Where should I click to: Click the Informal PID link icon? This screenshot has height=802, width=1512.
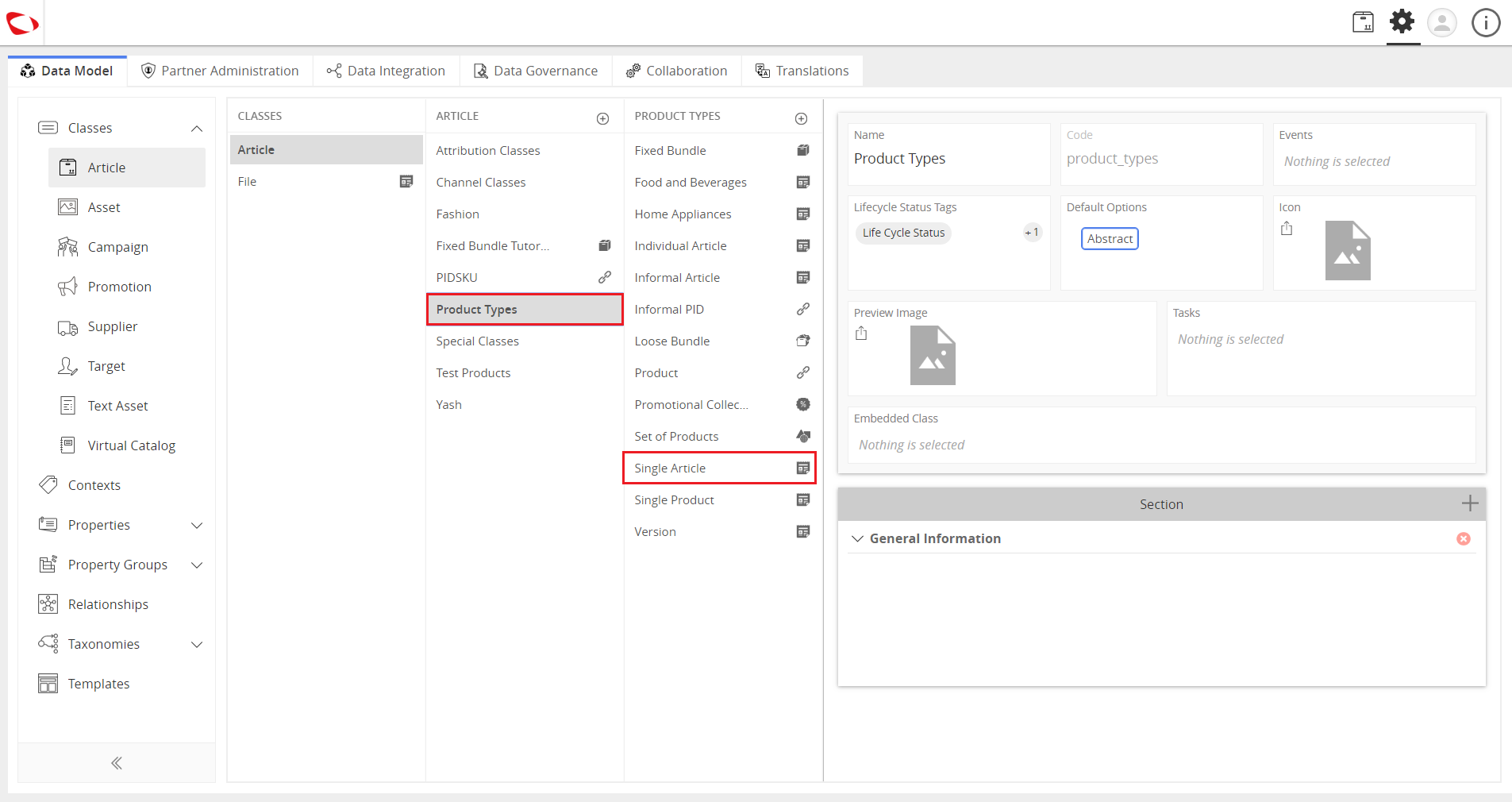click(x=803, y=309)
